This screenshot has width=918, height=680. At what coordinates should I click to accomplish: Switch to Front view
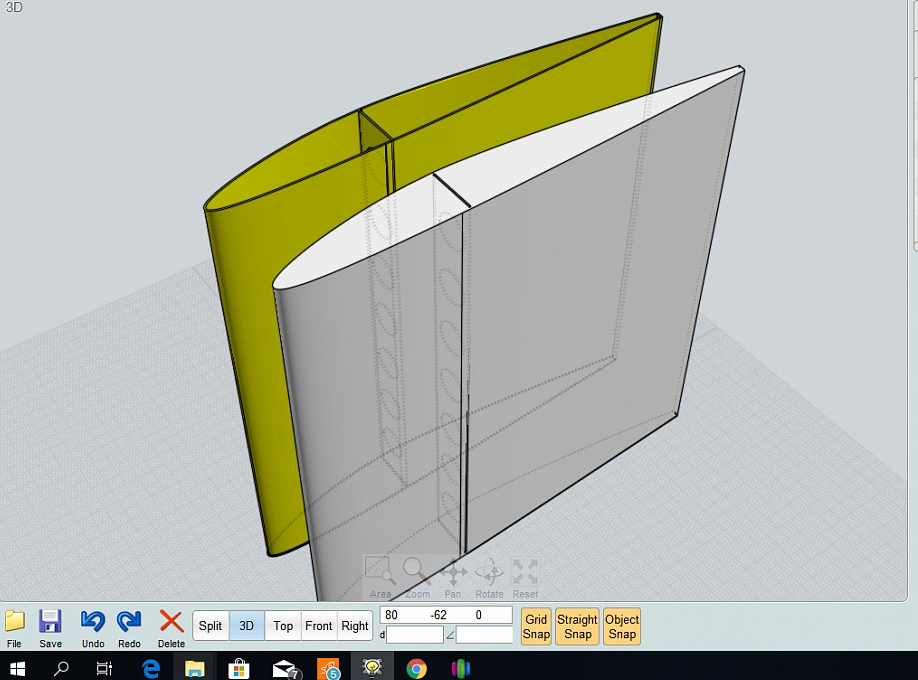point(319,626)
